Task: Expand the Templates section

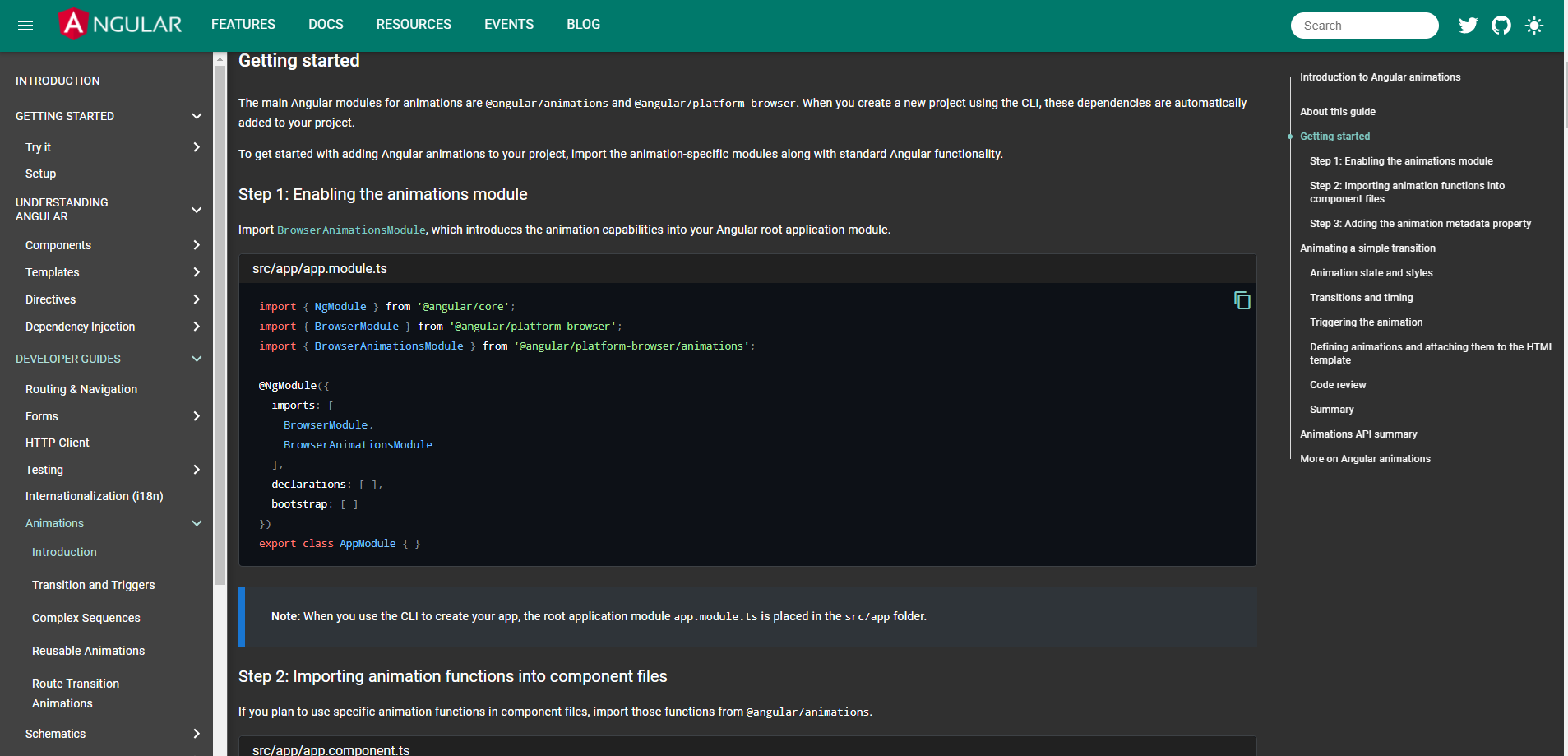Action: pyautogui.click(x=197, y=272)
